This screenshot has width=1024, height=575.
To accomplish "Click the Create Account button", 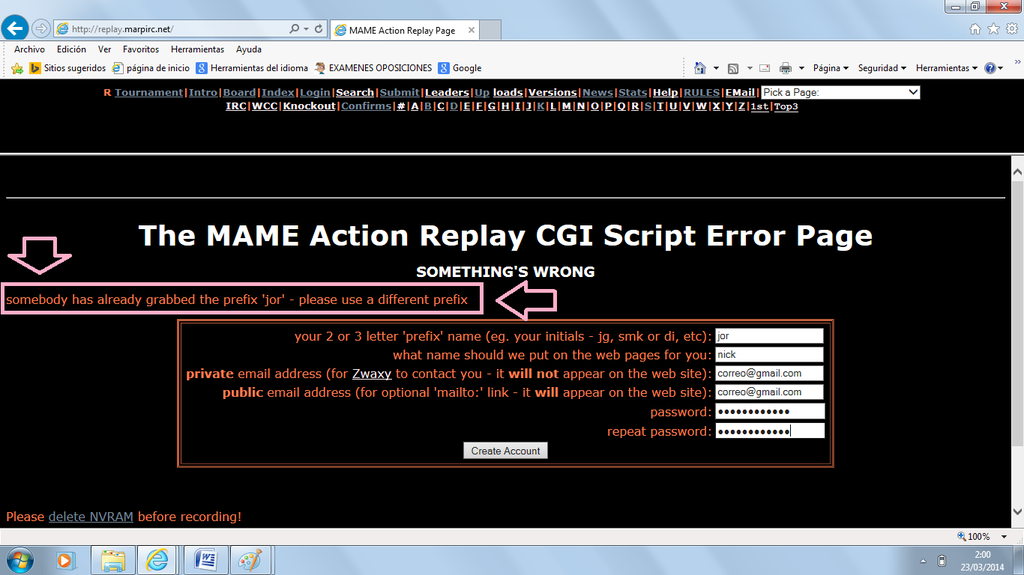I will (x=505, y=451).
